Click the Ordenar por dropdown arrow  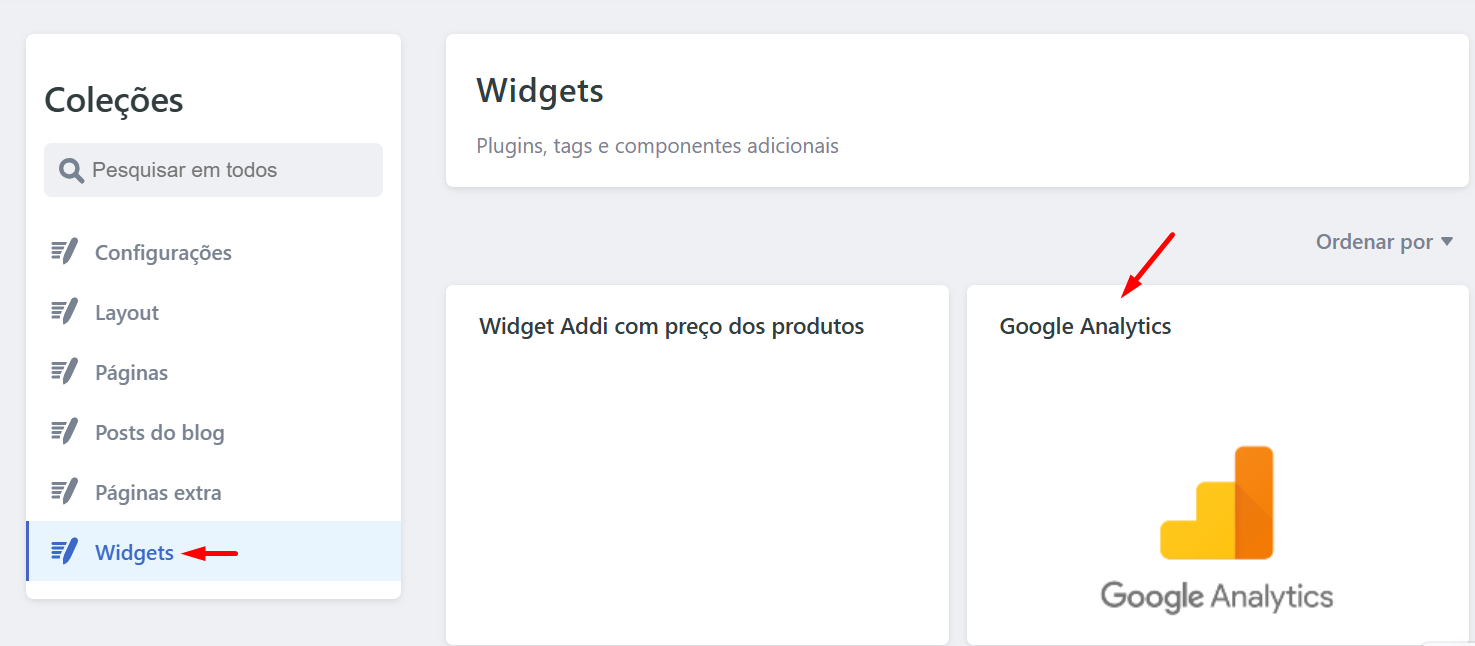point(1446,242)
